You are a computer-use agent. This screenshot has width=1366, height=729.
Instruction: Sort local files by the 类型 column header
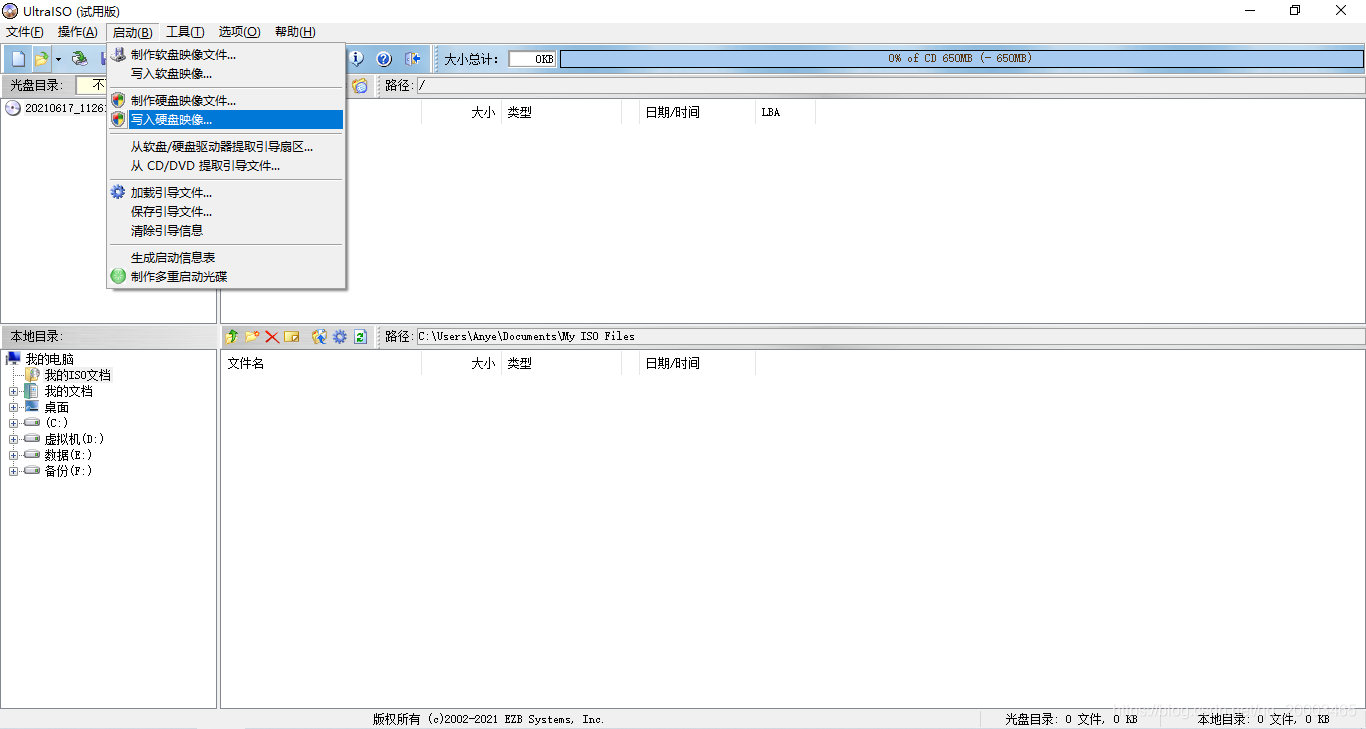pyautogui.click(x=561, y=363)
